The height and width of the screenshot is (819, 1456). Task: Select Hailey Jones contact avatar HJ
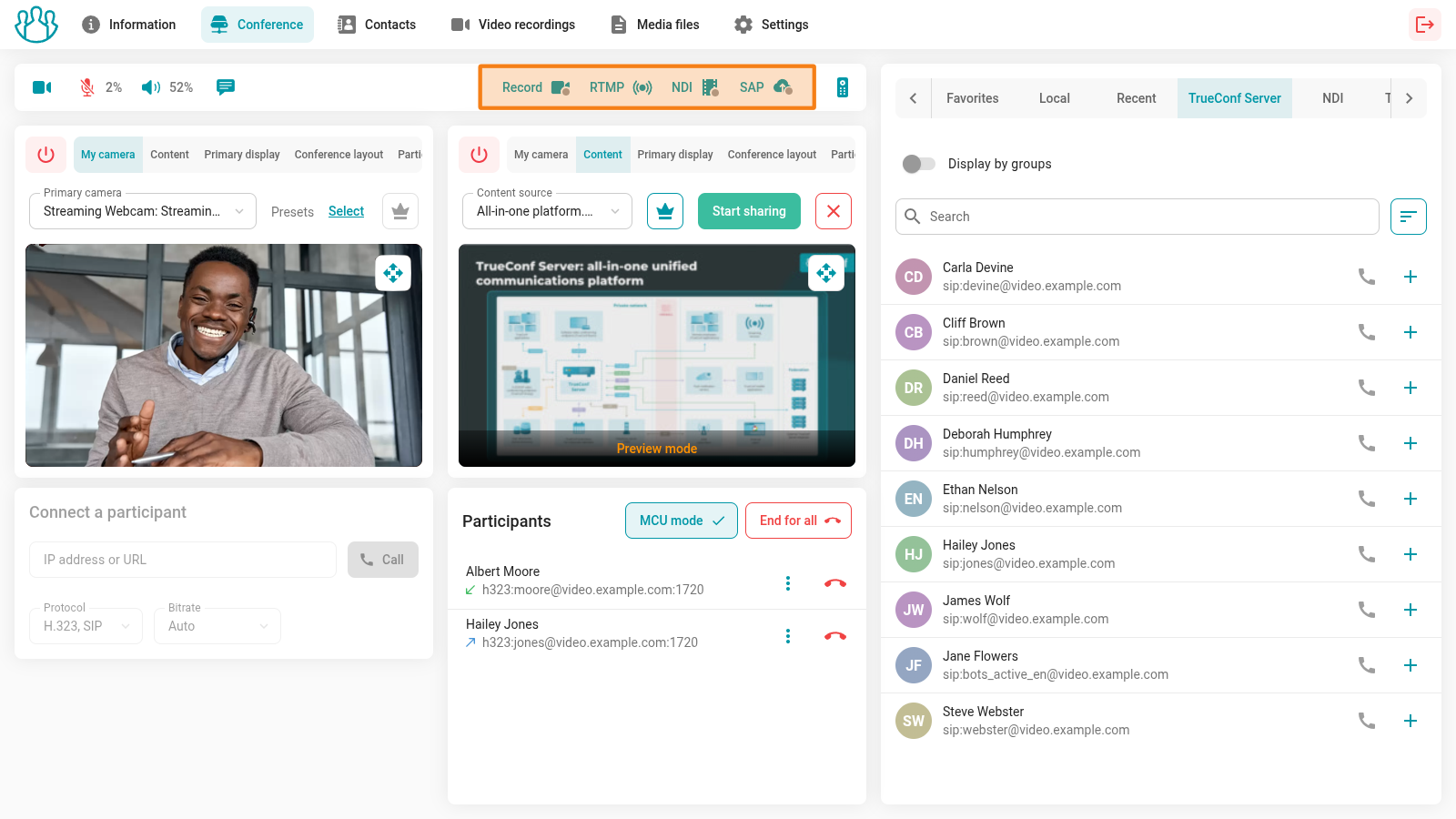(914, 554)
